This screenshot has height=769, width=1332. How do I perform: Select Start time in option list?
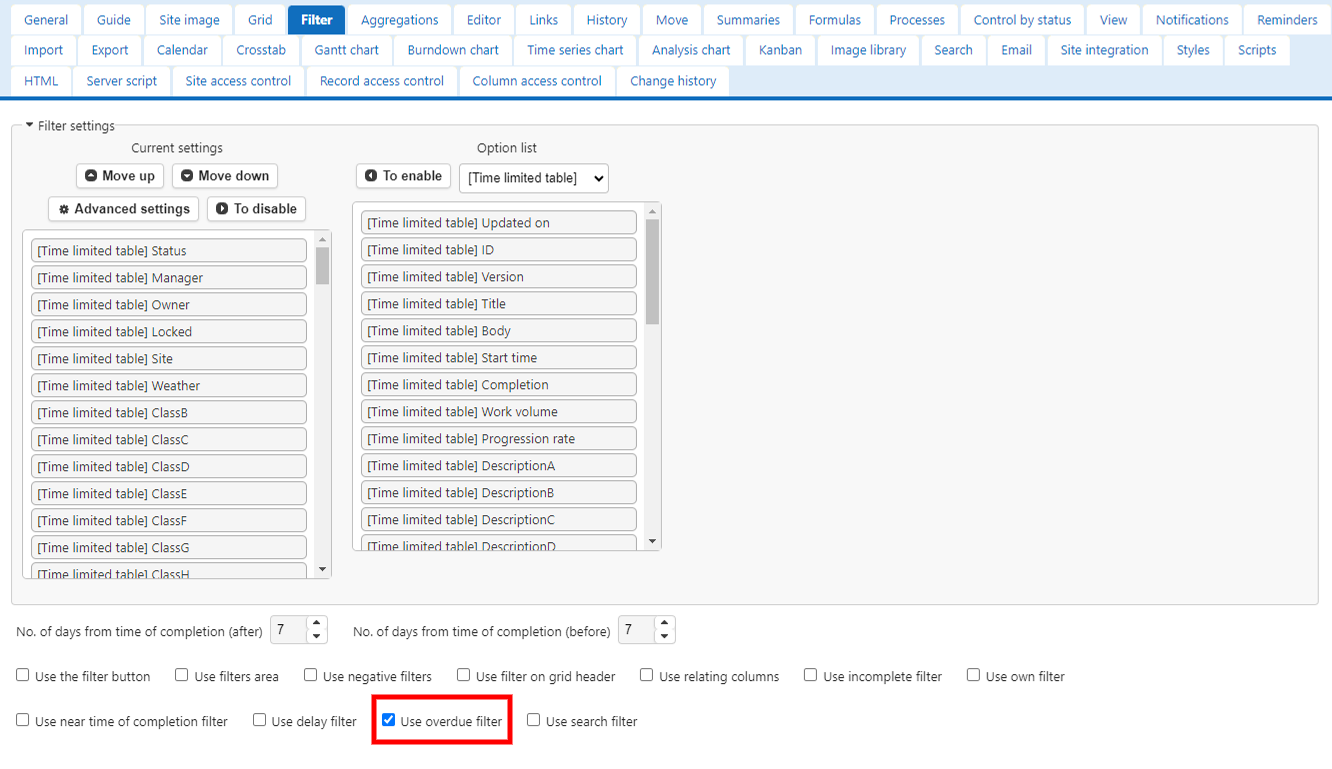tap(499, 358)
